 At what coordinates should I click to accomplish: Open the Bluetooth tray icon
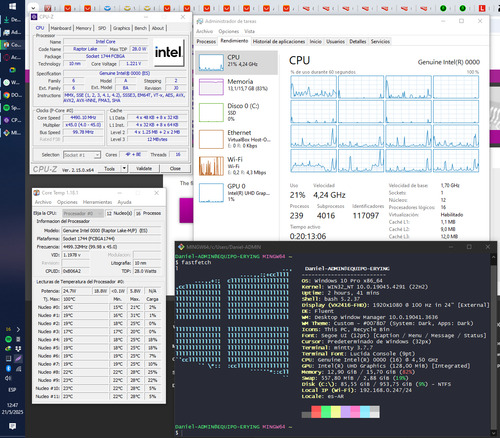coord(9,368)
